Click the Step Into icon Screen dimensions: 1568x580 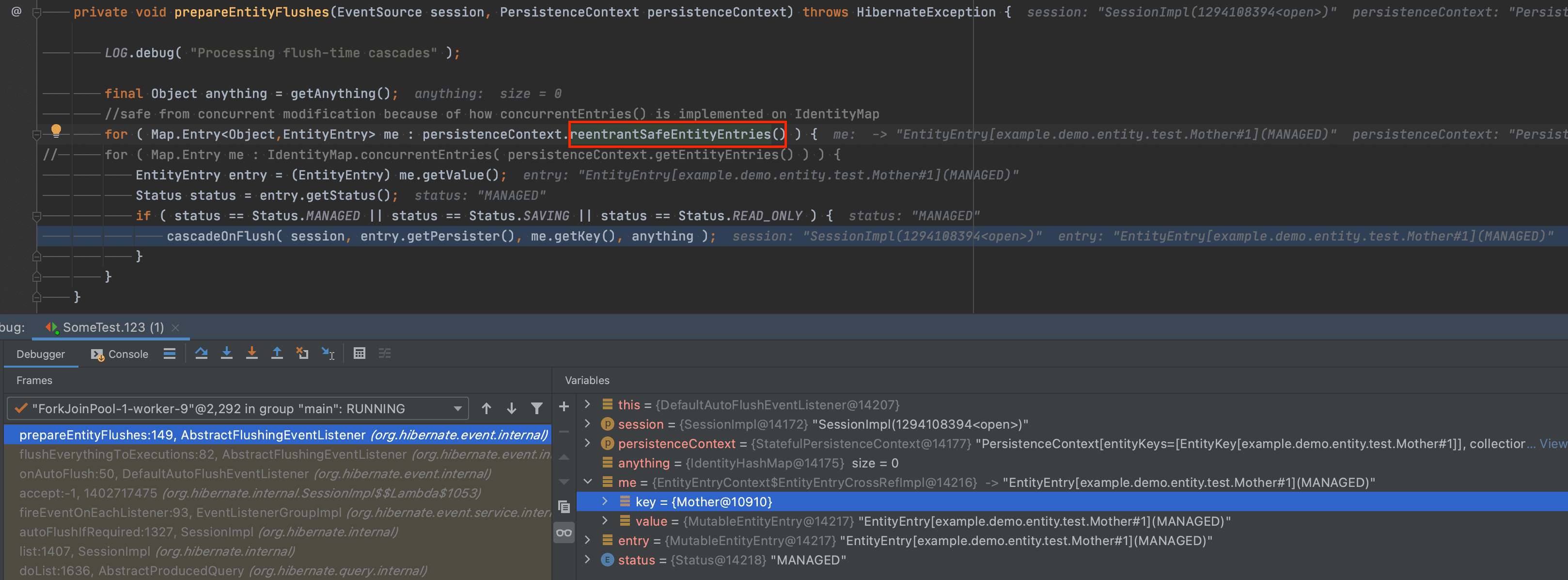tap(226, 354)
